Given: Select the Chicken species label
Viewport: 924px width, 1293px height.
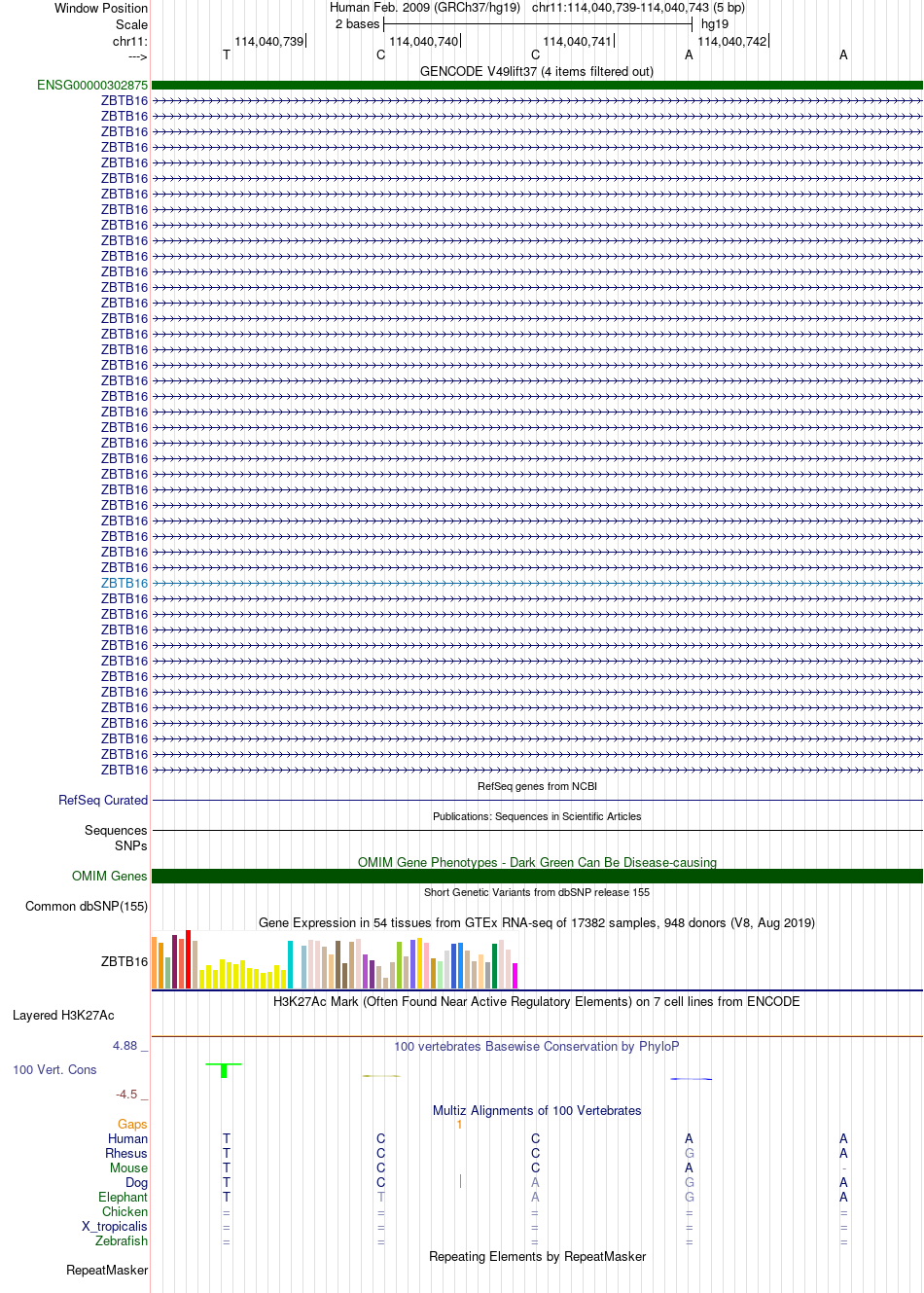Looking at the screenshot, I should 125,1212.
